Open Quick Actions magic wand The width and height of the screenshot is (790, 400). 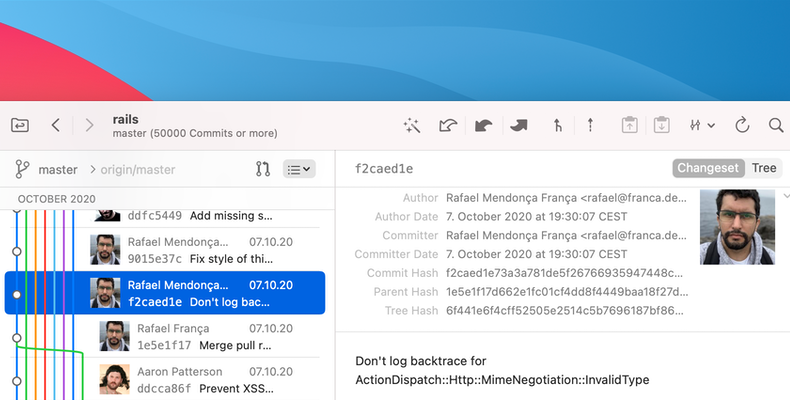[x=411, y=125]
